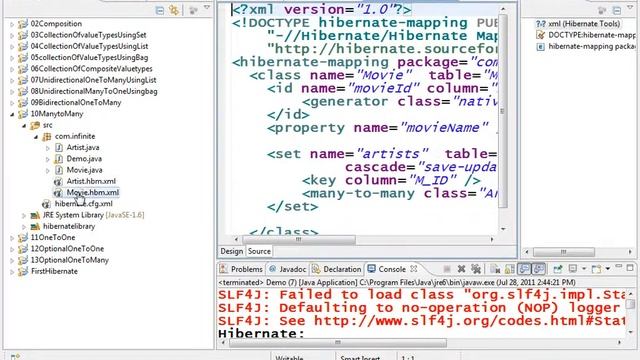Select 08UnidirectionalManyToOneUsingbag project
The image size is (640, 360).
[94, 91]
